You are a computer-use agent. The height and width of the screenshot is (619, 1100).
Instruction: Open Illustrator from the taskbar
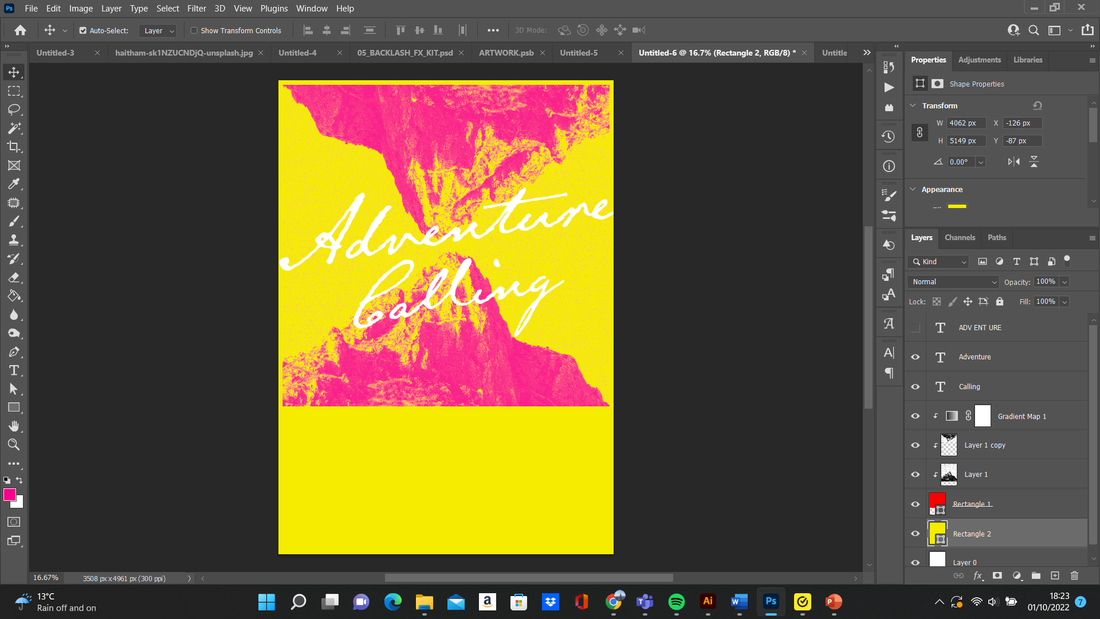coord(708,601)
